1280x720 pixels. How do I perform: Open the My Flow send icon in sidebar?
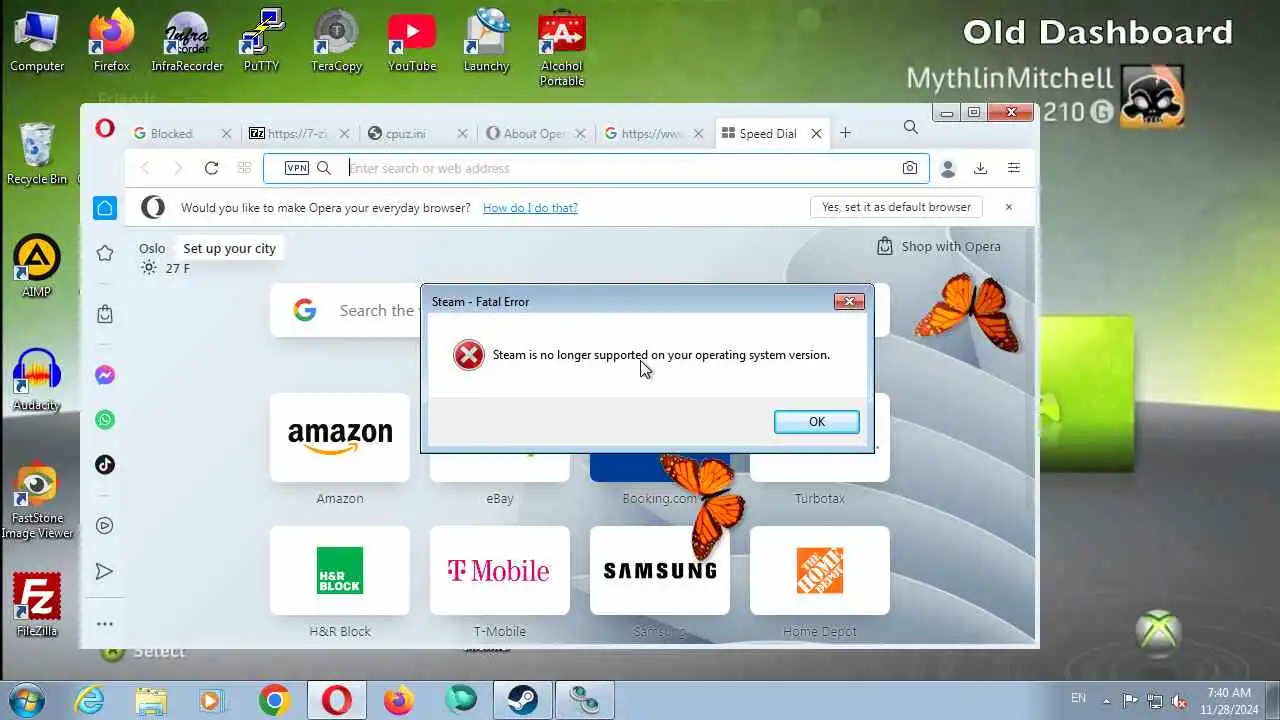point(105,571)
